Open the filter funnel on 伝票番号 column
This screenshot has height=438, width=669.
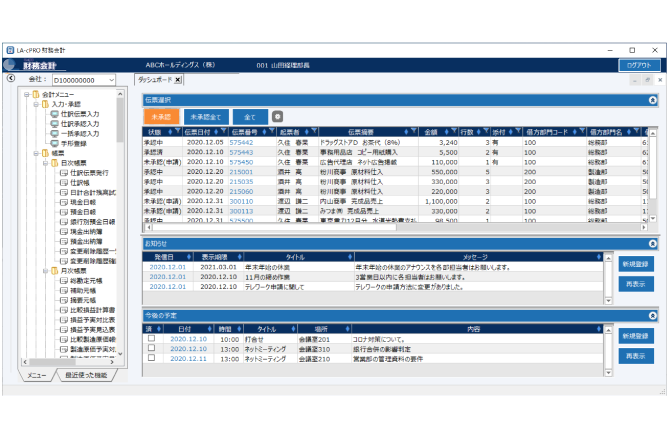(x=271, y=131)
